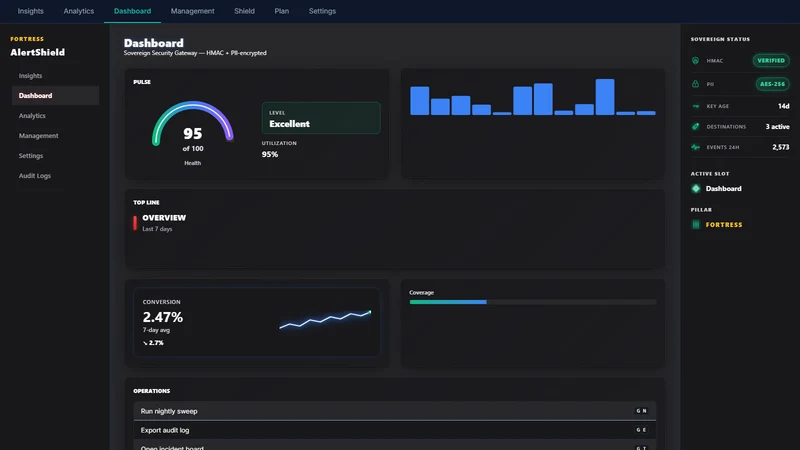Click the Run nightly sweep operation
Viewport: 800px width, 450px height.
pyautogui.click(x=394, y=411)
